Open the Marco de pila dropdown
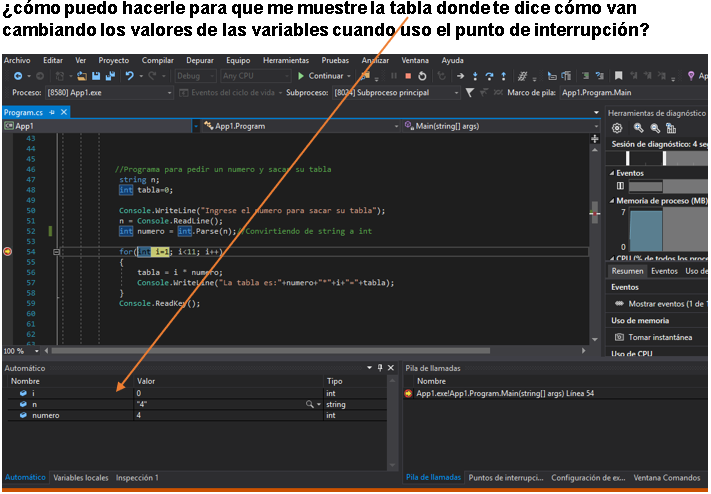Image resolution: width=711 pixels, height=494 pixels. point(634,93)
